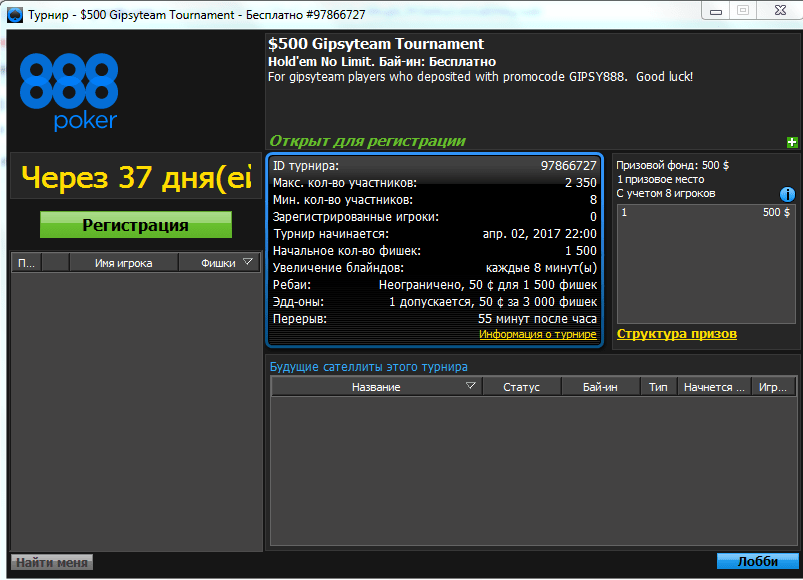803x580 pixels.
Task: Click the Макс. кол-во участников row
Action: point(434,183)
